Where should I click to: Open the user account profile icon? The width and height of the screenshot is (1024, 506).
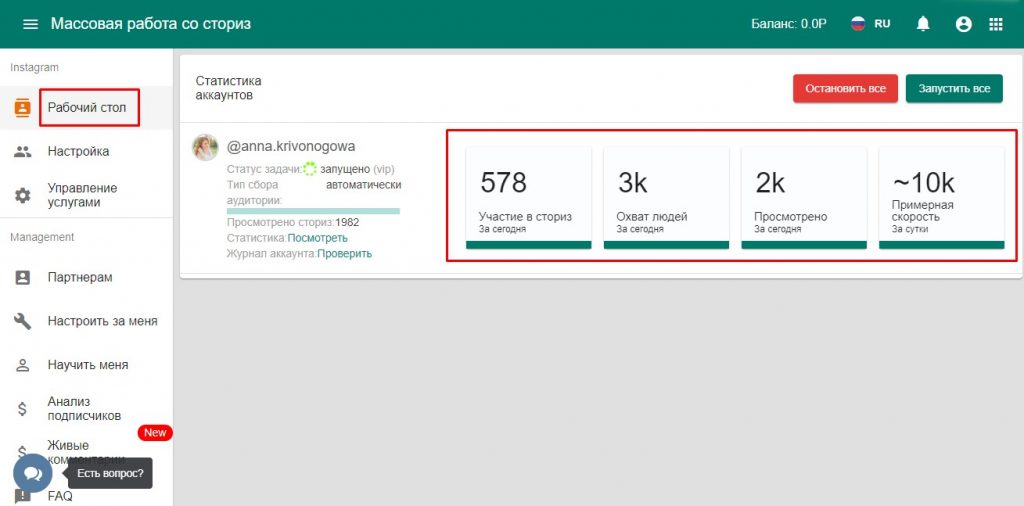963,24
